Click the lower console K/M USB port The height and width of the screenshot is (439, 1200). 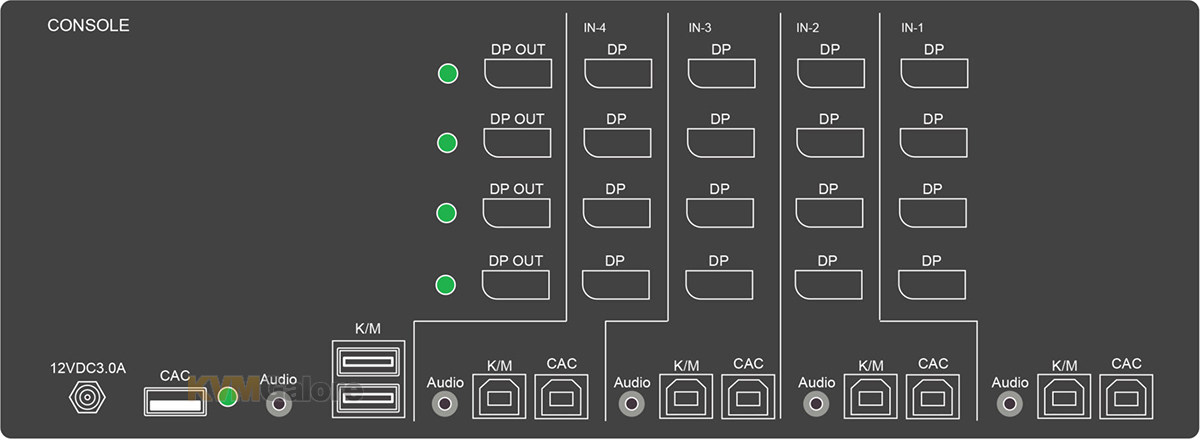(x=366, y=398)
